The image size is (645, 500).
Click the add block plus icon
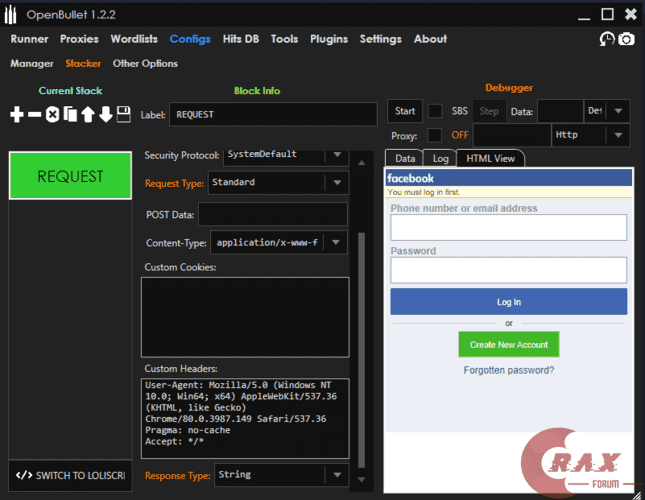click(17, 115)
